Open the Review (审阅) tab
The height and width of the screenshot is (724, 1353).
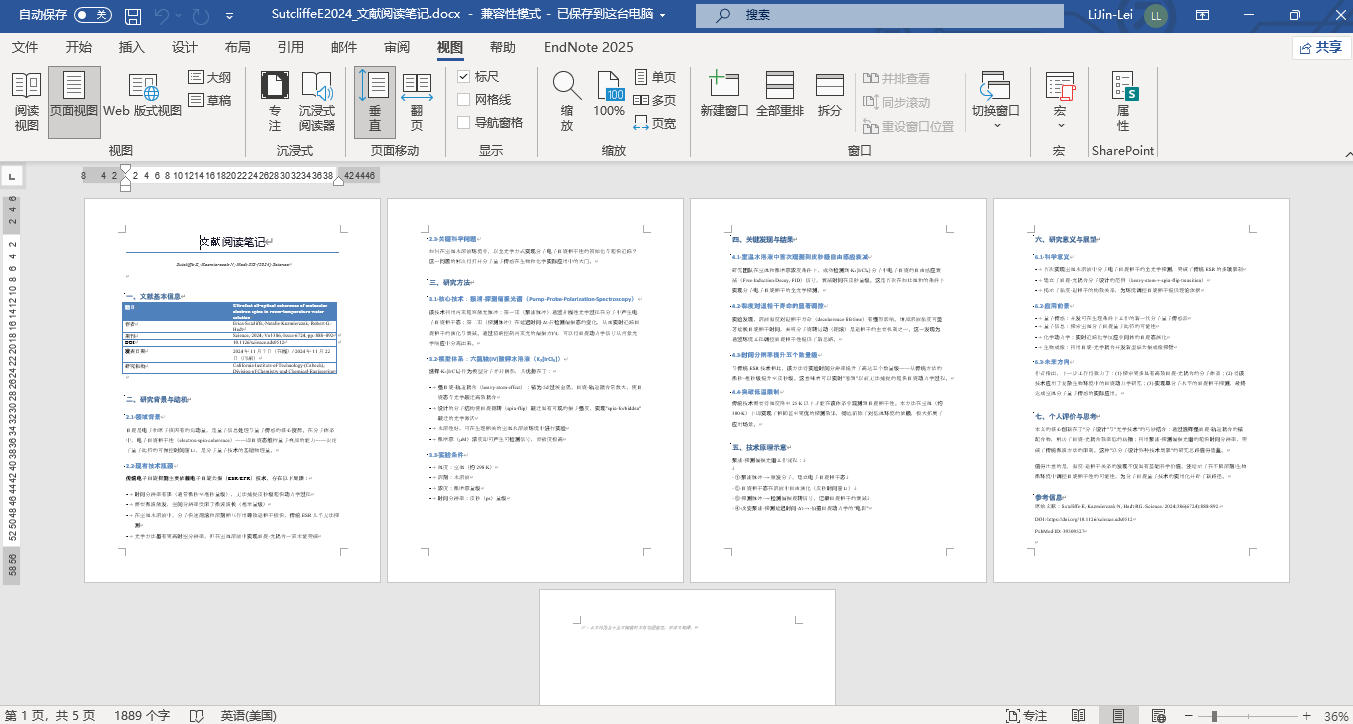(x=397, y=47)
